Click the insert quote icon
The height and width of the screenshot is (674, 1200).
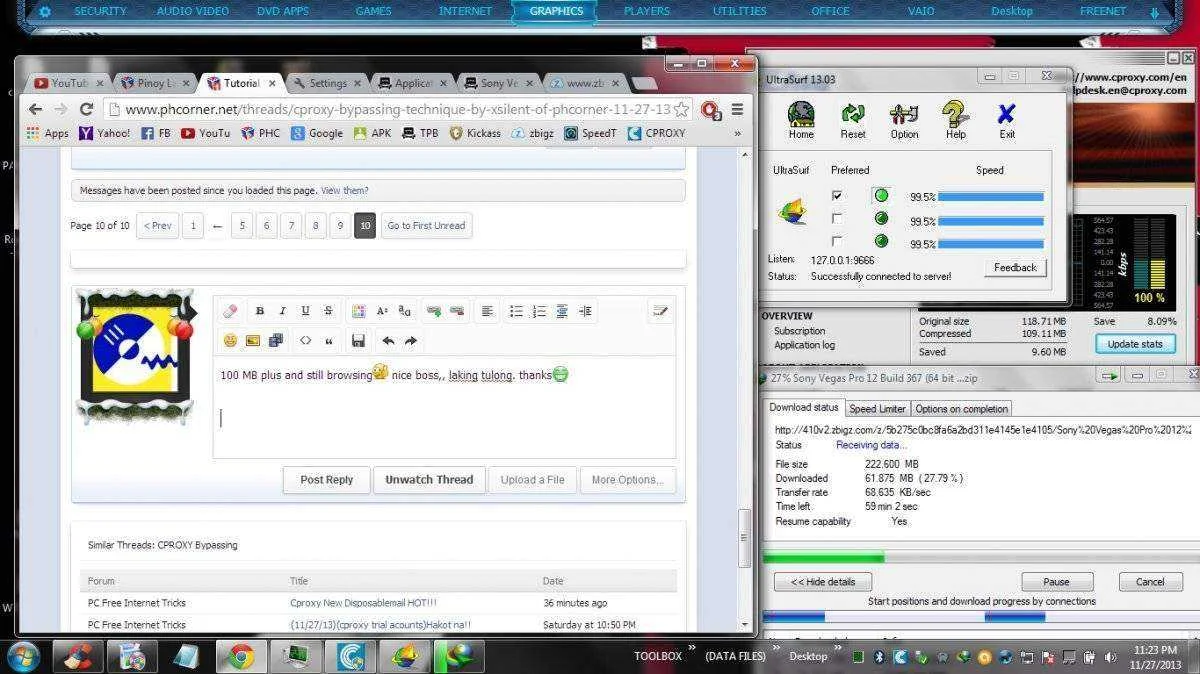(329, 340)
